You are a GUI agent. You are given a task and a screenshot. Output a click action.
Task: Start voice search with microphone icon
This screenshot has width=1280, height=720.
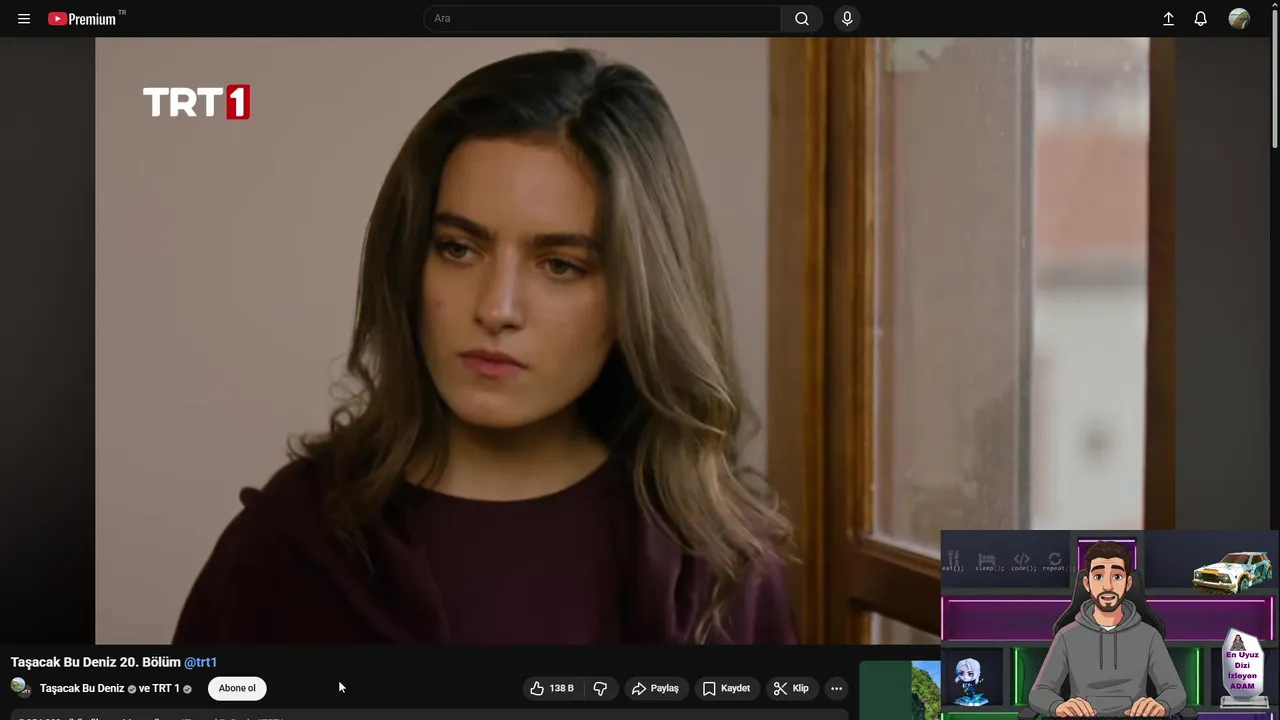click(847, 18)
